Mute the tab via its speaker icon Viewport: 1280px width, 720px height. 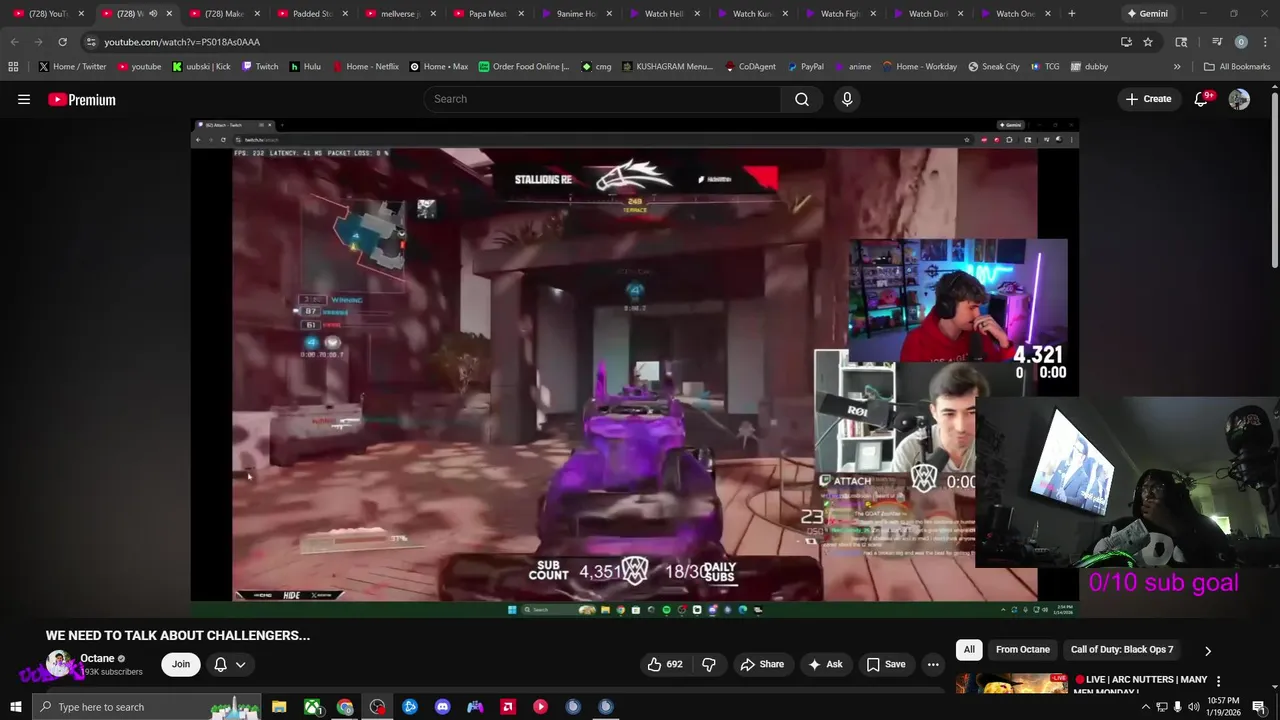click(153, 14)
